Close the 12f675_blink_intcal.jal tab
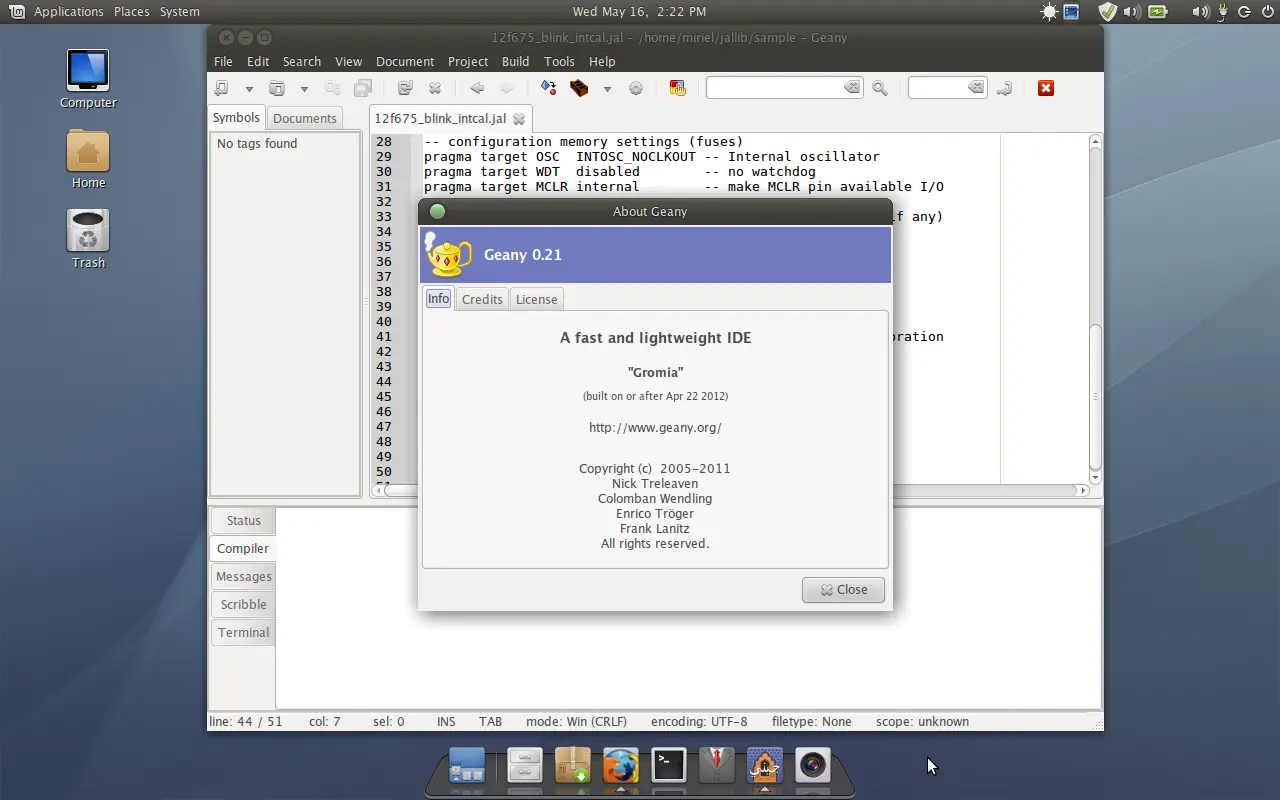 [x=518, y=119]
